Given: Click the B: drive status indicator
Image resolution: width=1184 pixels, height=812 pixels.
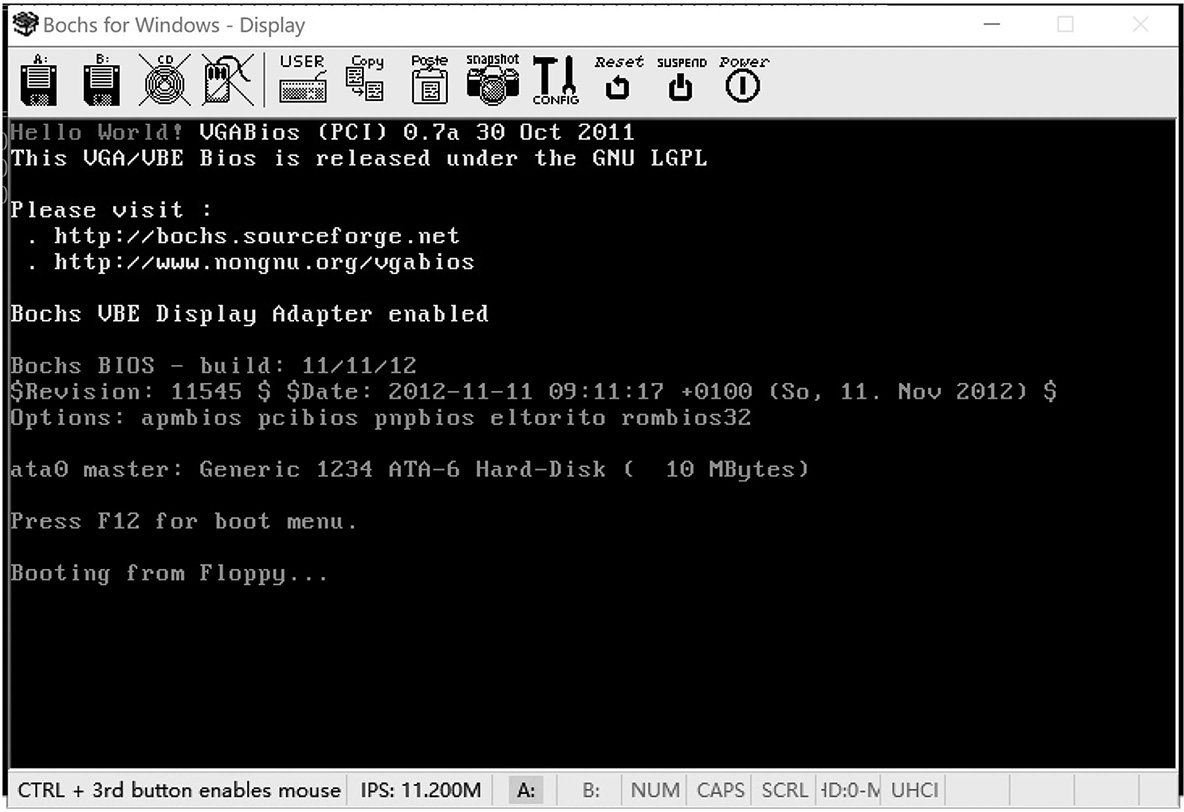Looking at the screenshot, I should pyautogui.click(x=591, y=790).
